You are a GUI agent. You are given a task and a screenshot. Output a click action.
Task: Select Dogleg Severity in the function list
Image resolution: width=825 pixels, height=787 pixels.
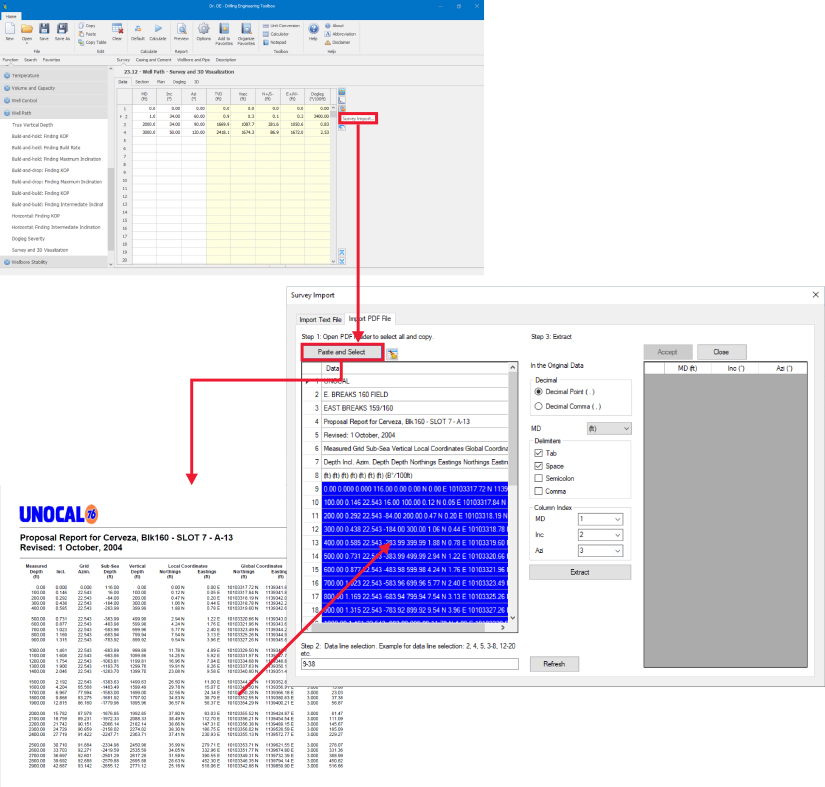(30, 237)
